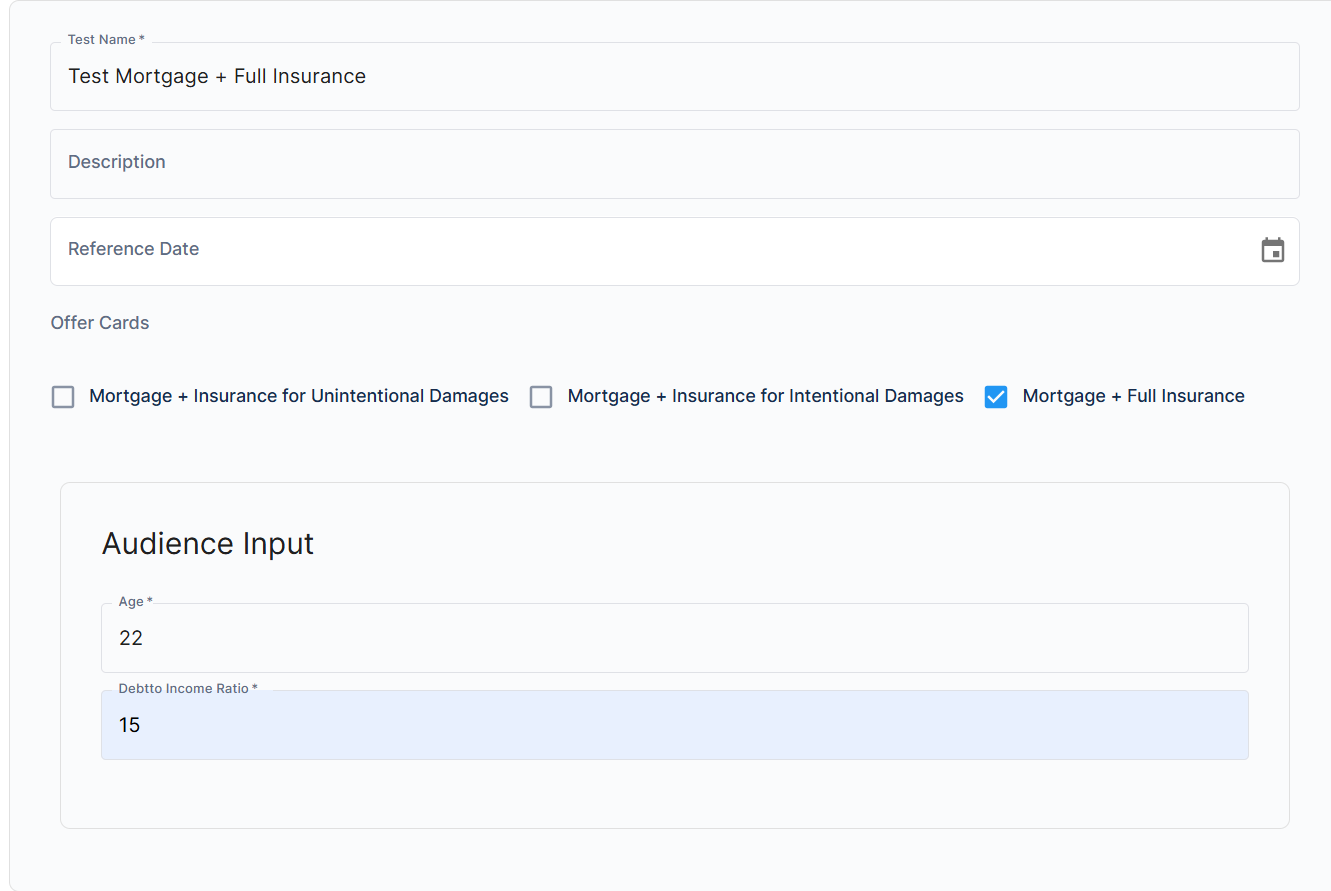
Task: Enable Mortgage + Insurance for Unintentional Damages checkbox
Action: [x=63, y=397]
